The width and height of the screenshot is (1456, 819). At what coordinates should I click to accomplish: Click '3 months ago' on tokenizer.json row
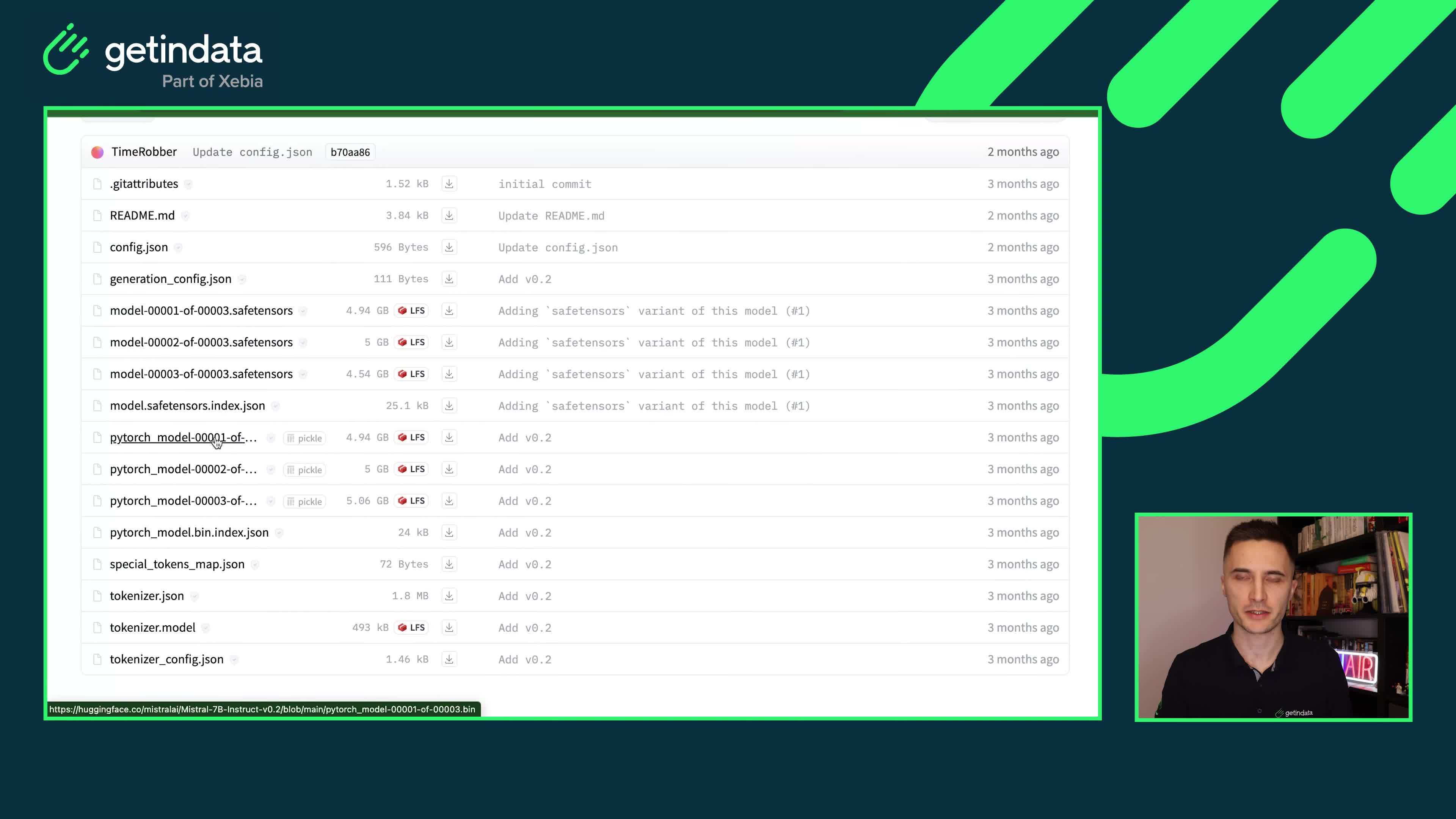click(1023, 595)
